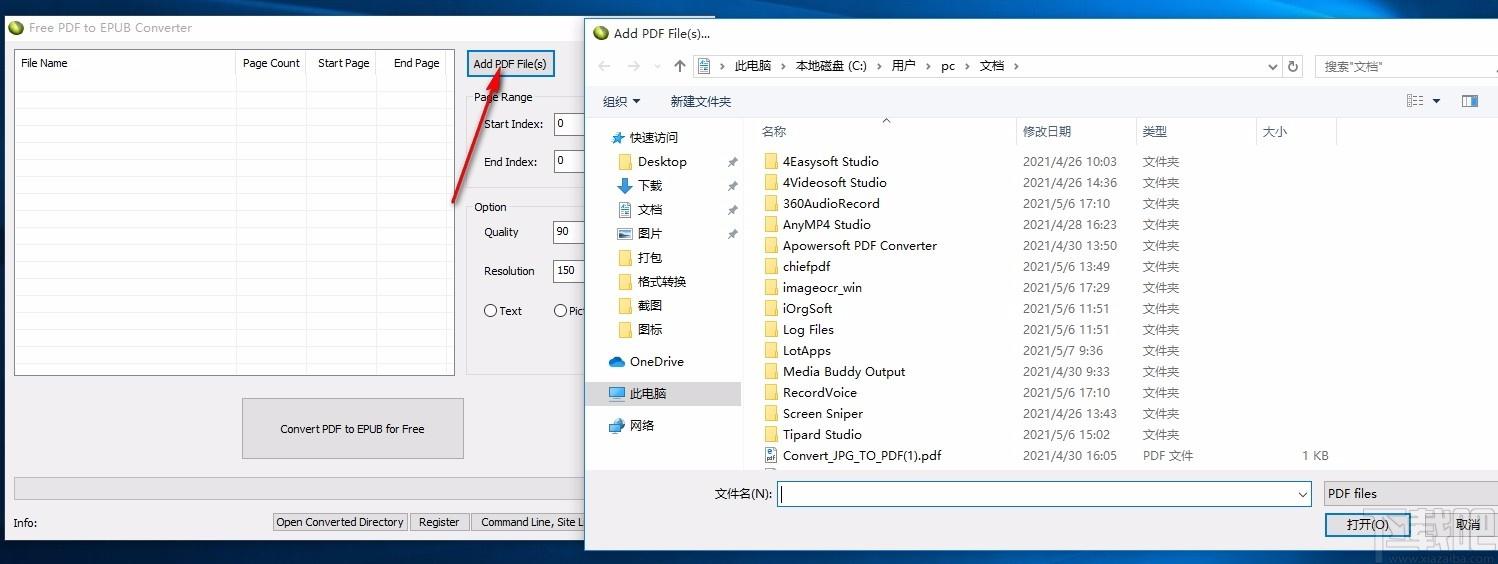This screenshot has width=1498, height=564.
Task: Select Media Buddy Output folder
Action: pos(844,371)
